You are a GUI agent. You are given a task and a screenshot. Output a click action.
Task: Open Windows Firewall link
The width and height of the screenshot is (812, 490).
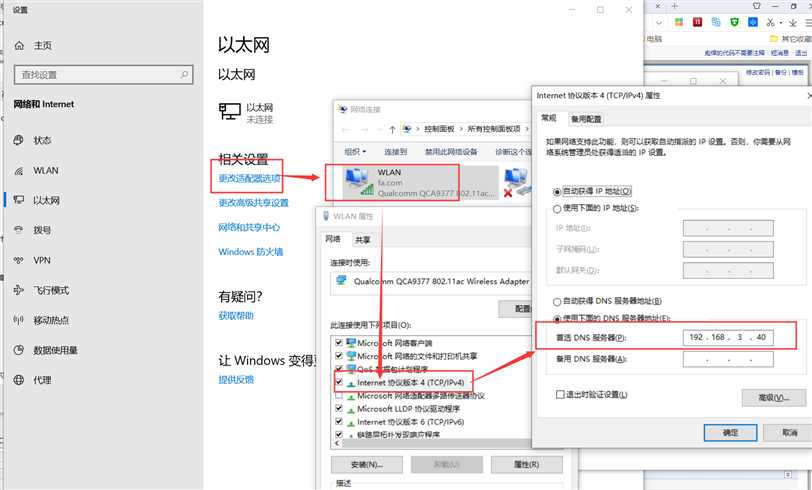pos(251,252)
